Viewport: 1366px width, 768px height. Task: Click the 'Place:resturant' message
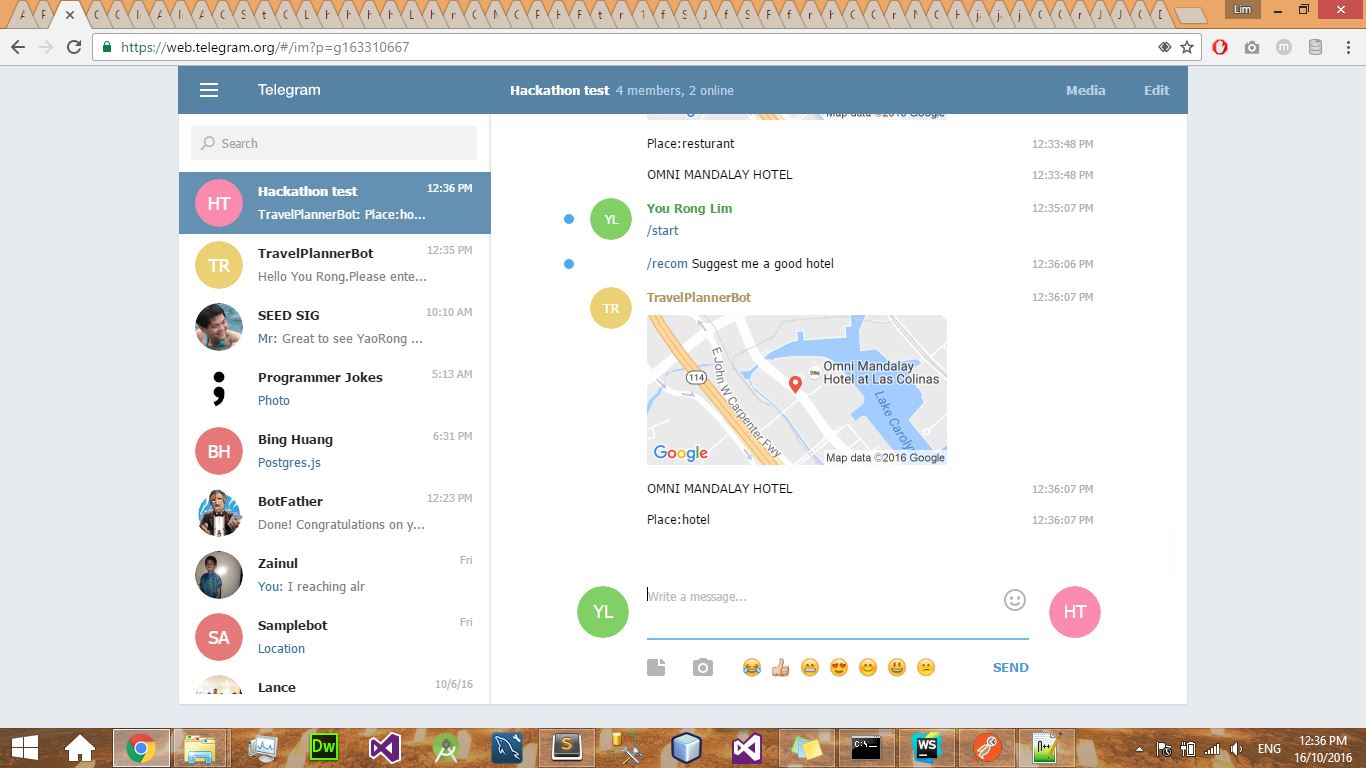pos(691,144)
